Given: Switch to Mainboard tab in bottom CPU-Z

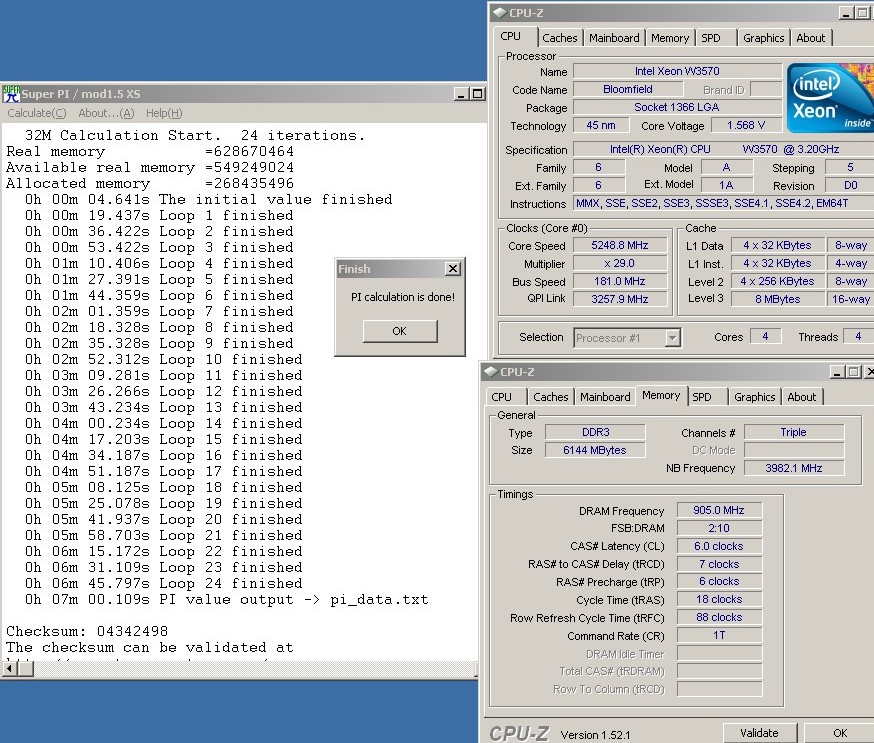Looking at the screenshot, I should click(x=605, y=397).
